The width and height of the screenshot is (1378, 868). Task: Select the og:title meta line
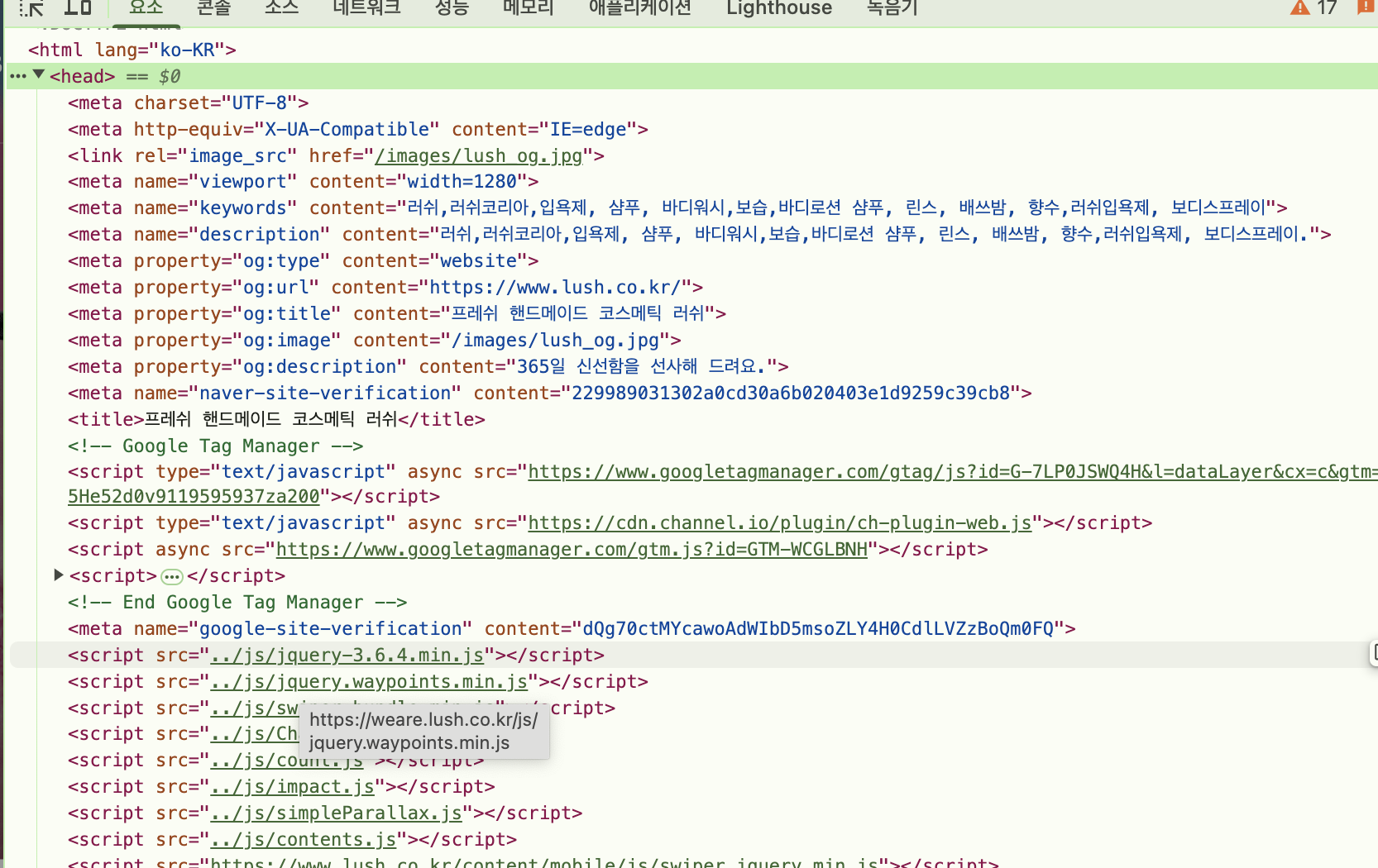click(397, 313)
